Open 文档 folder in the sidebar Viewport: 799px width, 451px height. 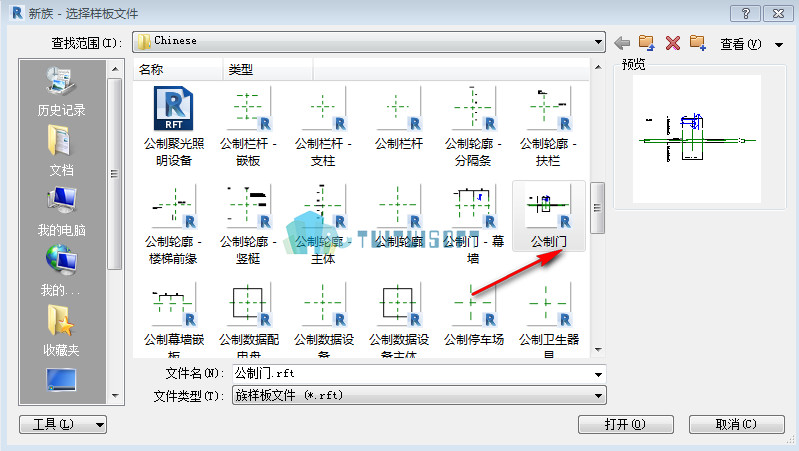61,151
